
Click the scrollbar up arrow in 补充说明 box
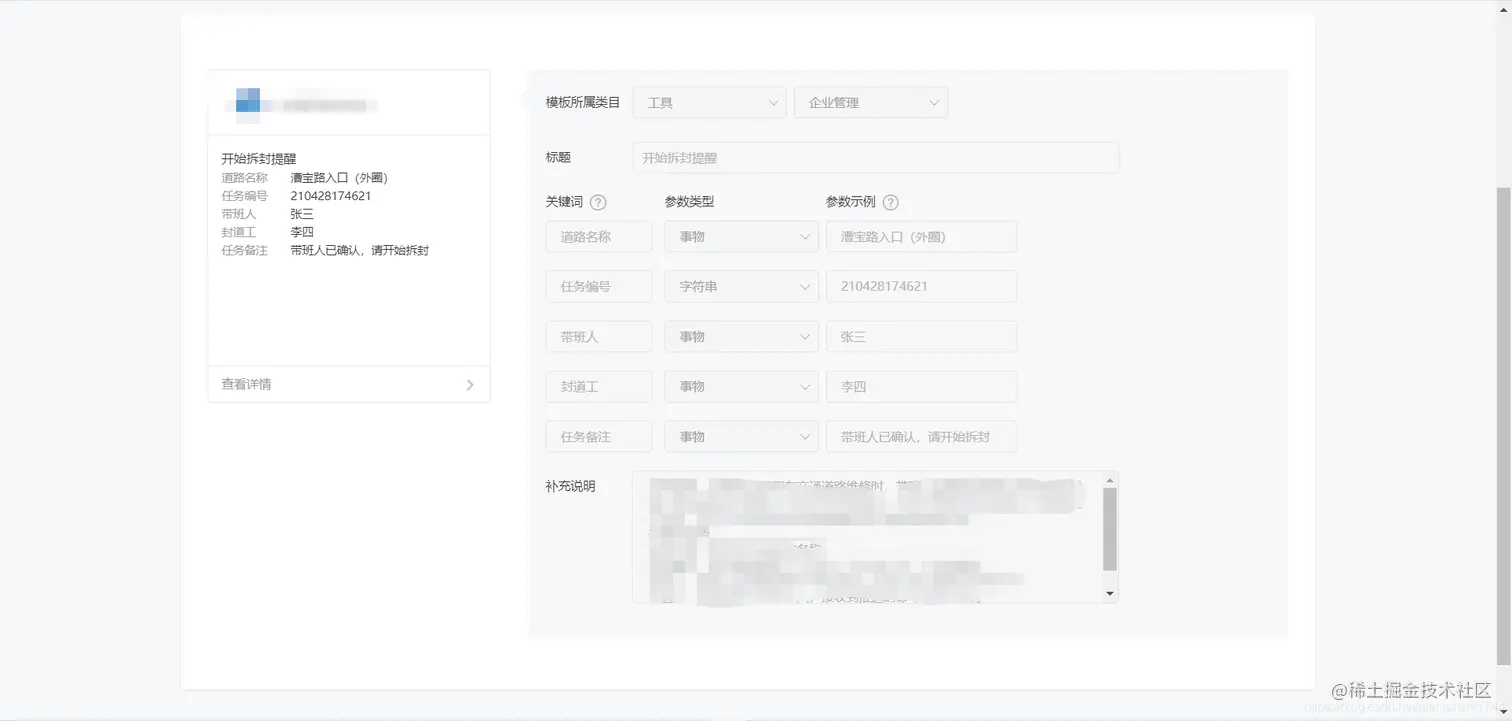pos(1109,478)
